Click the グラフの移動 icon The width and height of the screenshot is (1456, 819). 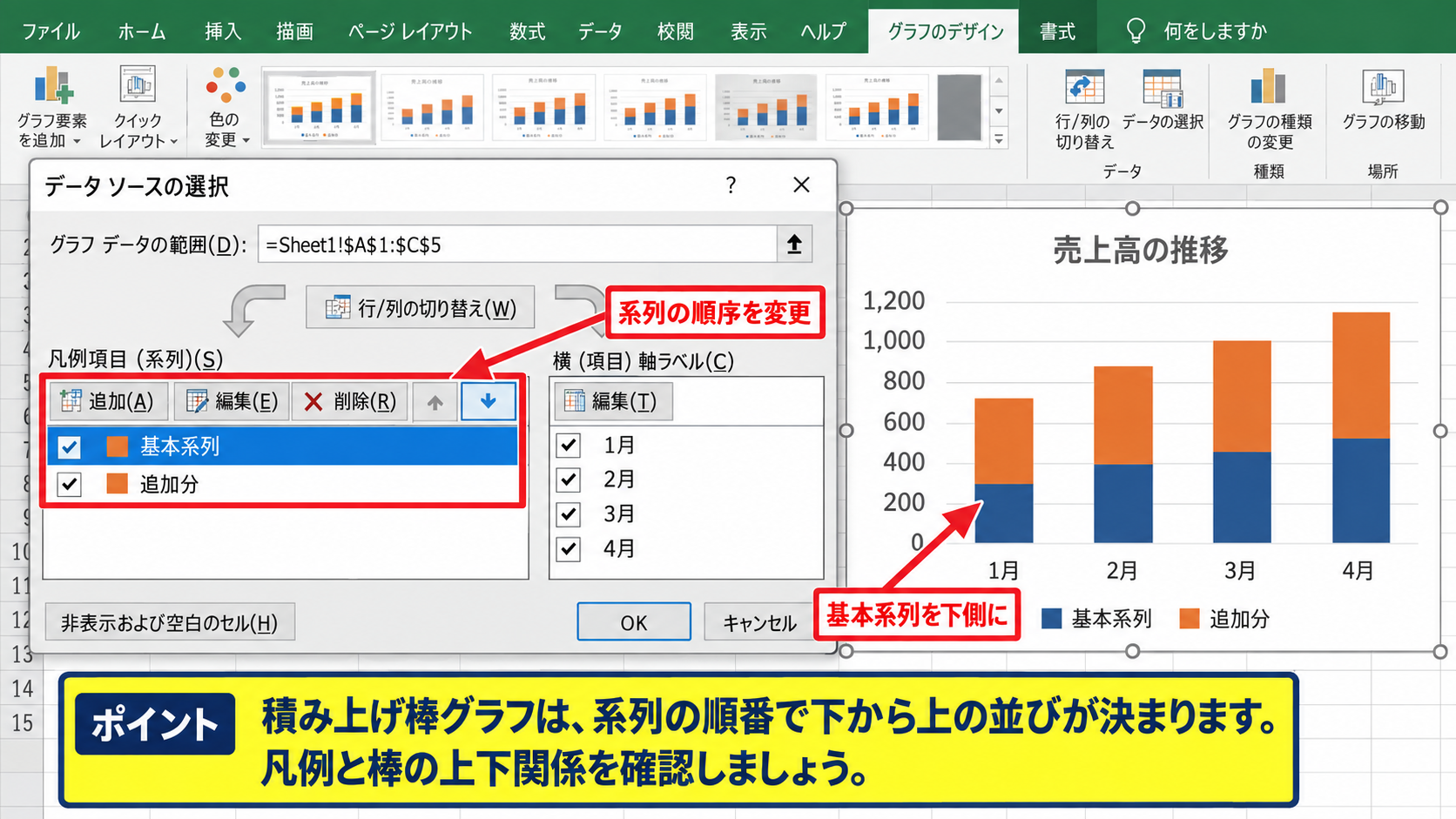point(1383,100)
